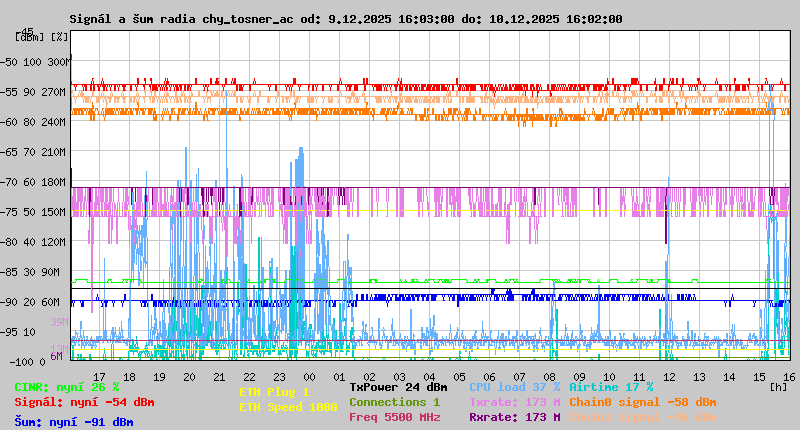Click the '15' hour tick on the x-axis
This screenshot has height=430, width=800.
click(x=760, y=377)
